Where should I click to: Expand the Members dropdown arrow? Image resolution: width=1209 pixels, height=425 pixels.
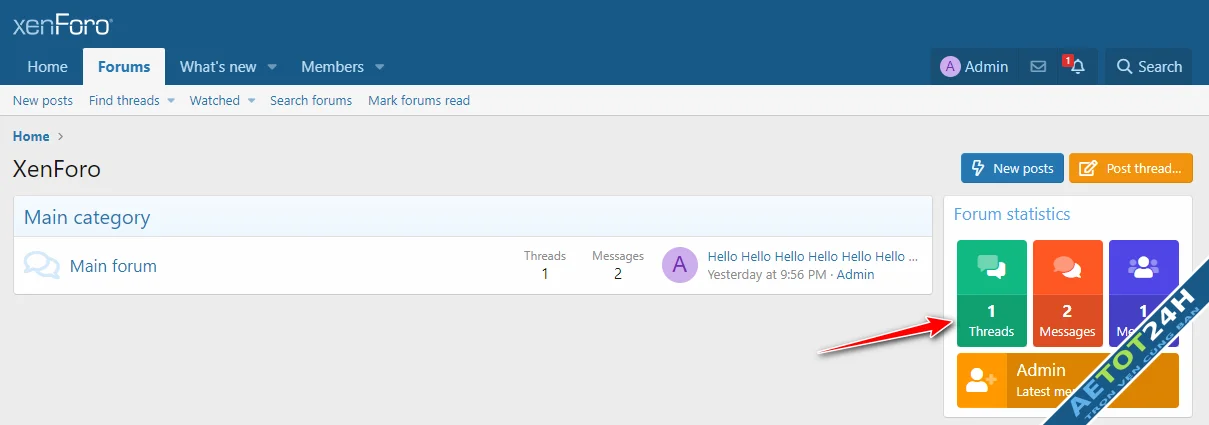pyautogui.click(x=380, y=67)
